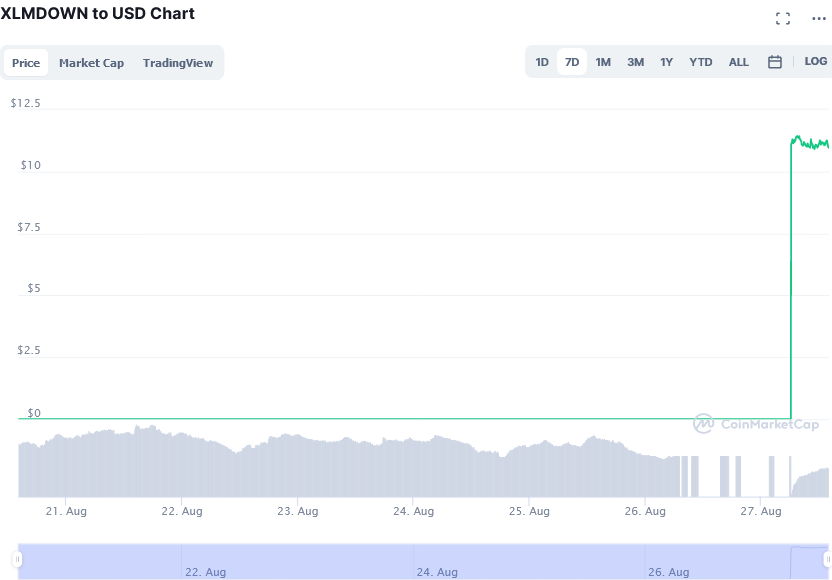
Task: Open the three-dots more options menu
Action: (x=819, y=19)
